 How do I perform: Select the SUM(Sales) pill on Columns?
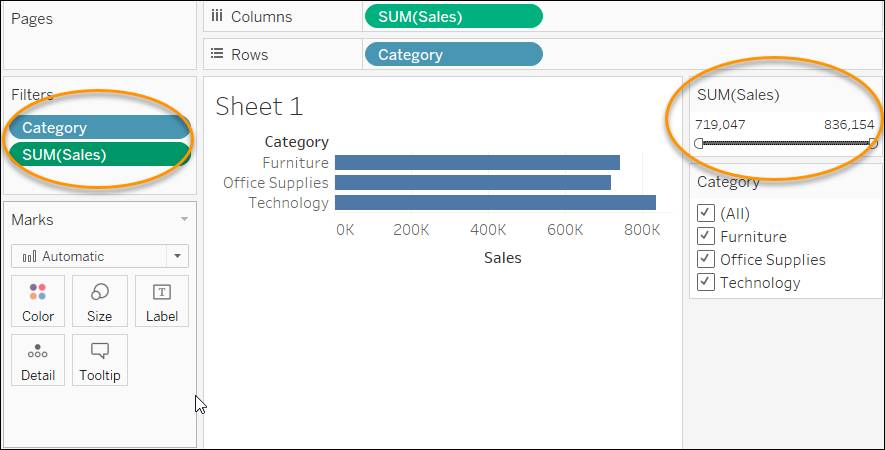click(454, 16)
